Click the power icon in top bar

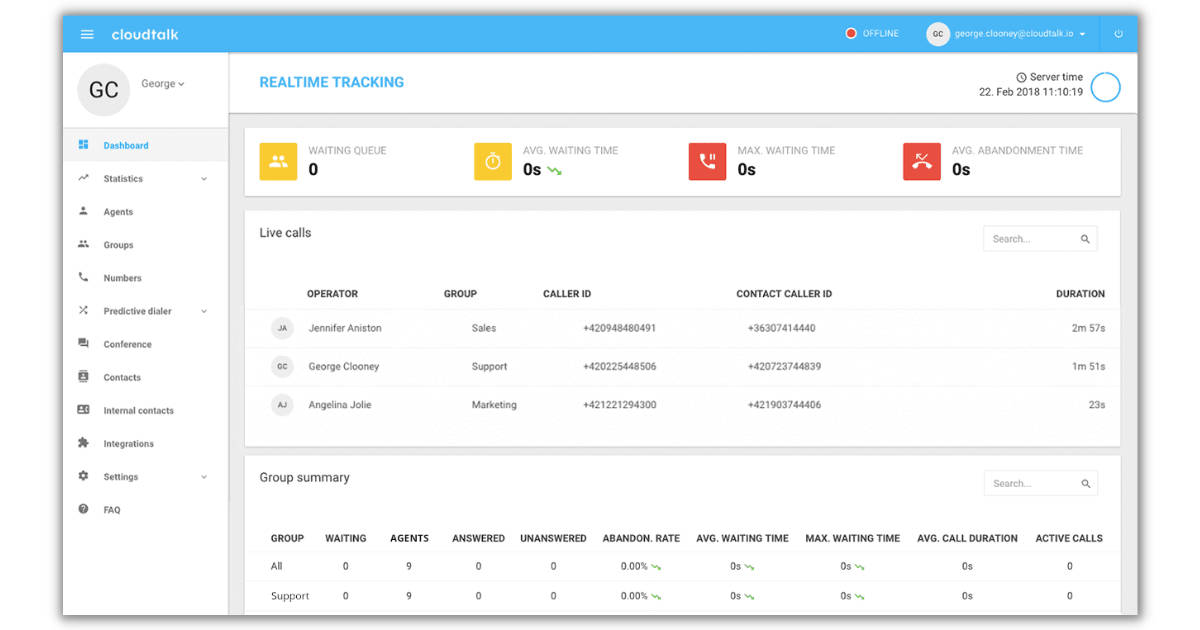click(1118, 33)
